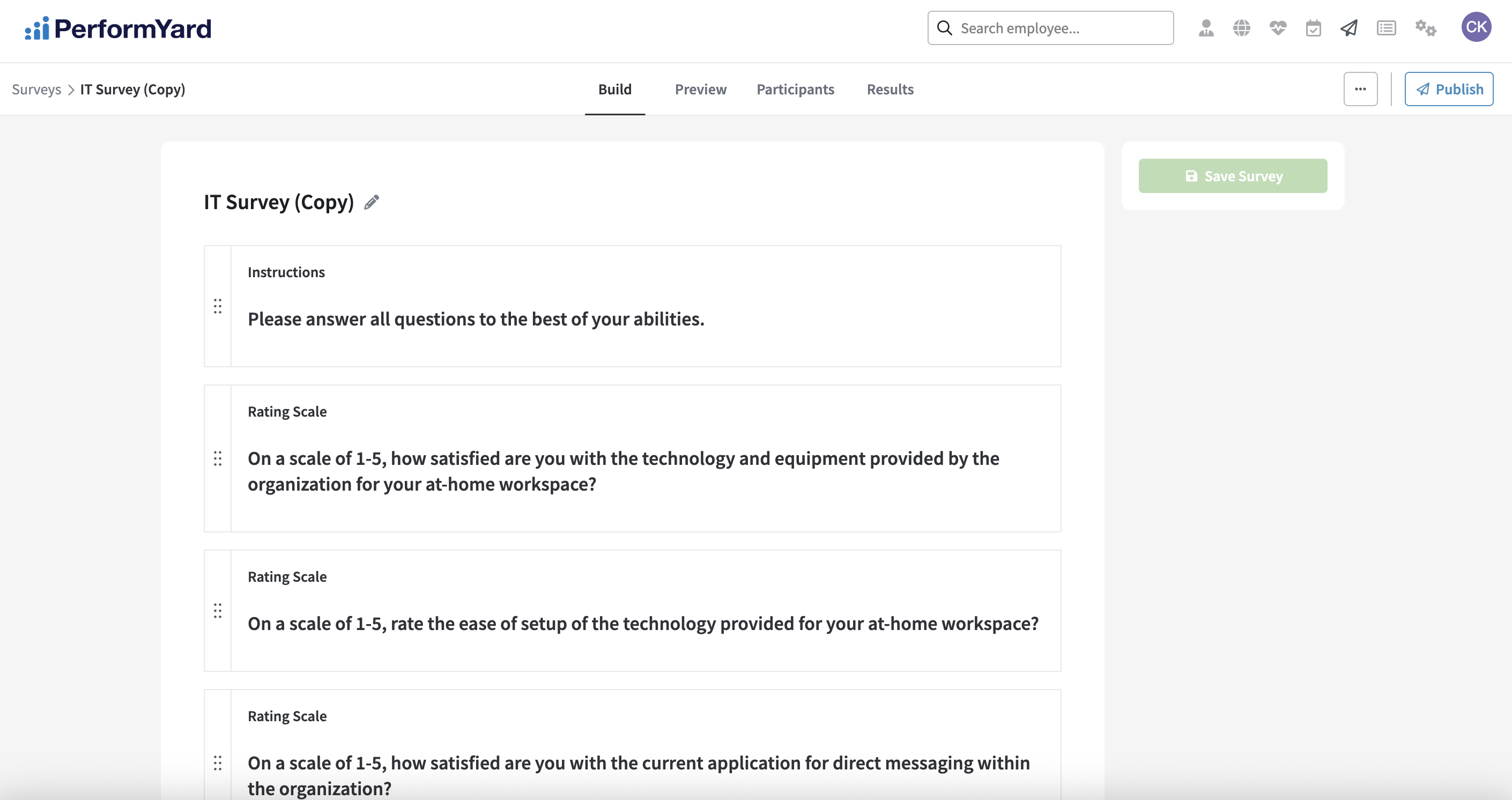Open the CK user avatar menu
1512x800 pixels.
point(1476,27)
